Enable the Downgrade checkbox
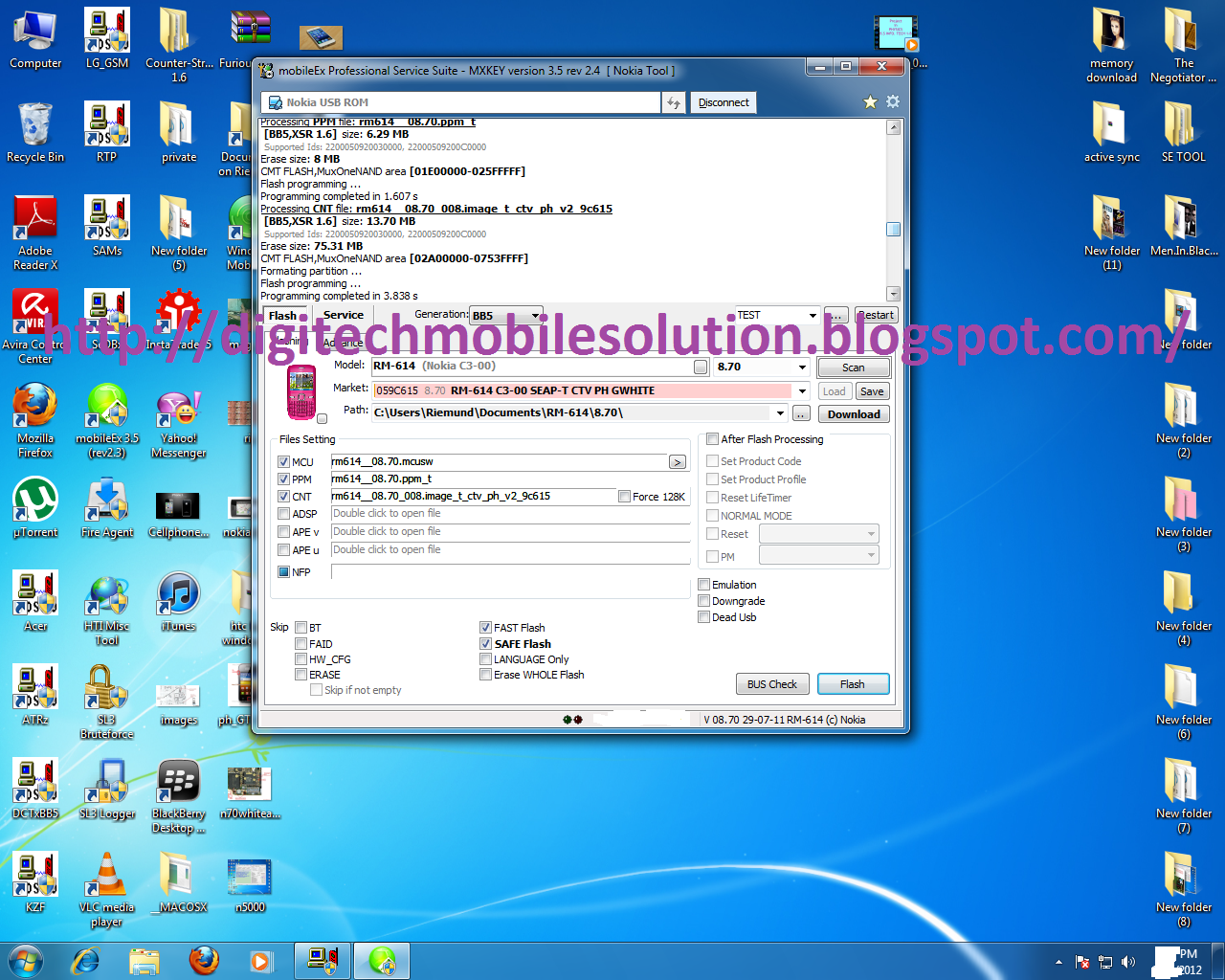Image resolution: width=1225 pixels, height=980 pixels. [704, 601]
